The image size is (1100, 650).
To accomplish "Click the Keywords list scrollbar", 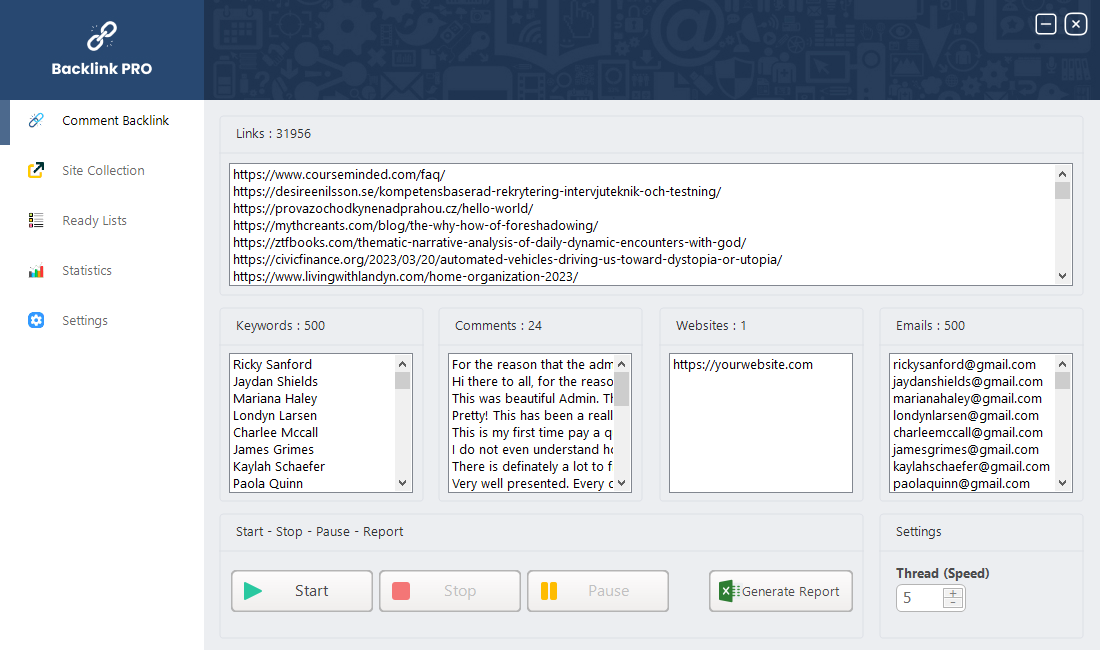I will [402, 420].
